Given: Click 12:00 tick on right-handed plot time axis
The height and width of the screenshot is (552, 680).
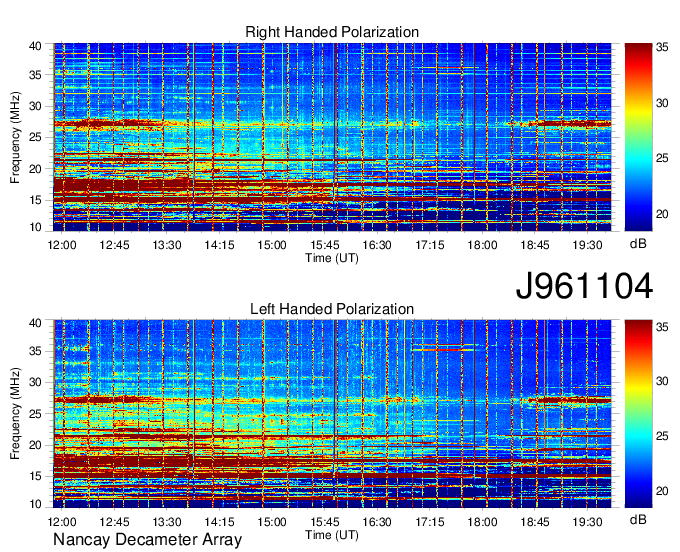Looking at the screenshot, I should (x=62, y=245).
